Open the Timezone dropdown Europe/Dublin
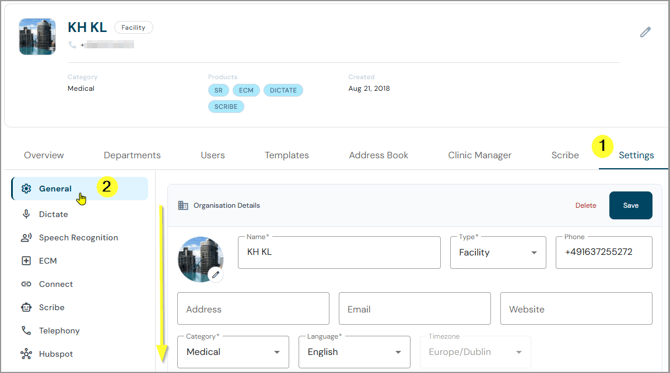This screenshot has height=373, width=670. coord(476,352)
